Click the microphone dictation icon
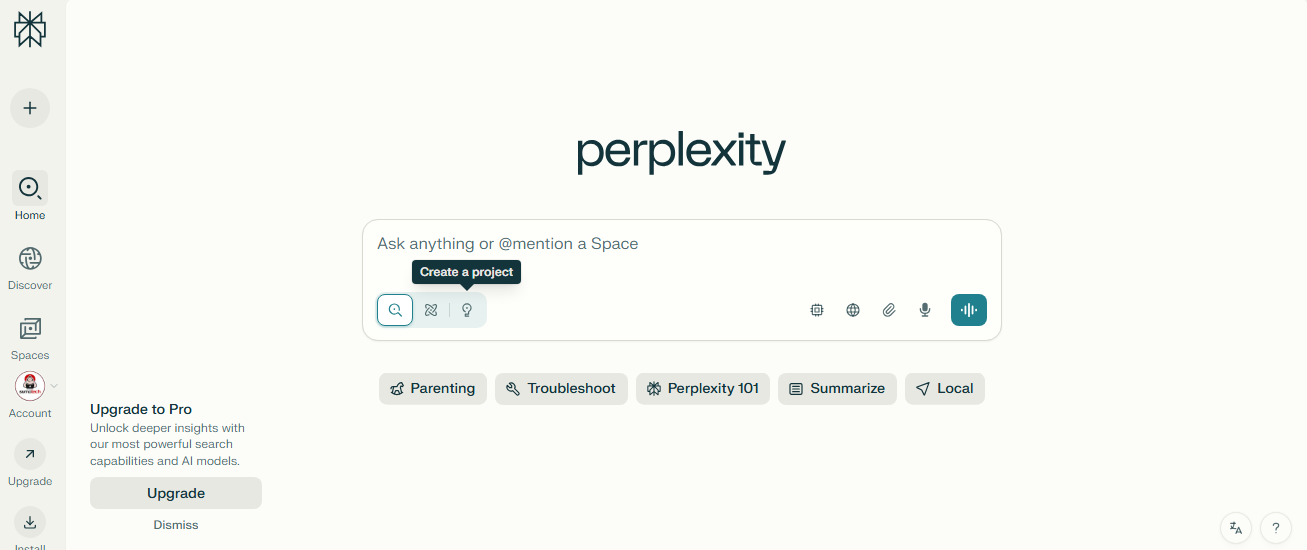Image resolution: width=1307 pixels, height=550 pixels. tap(925, 310)
